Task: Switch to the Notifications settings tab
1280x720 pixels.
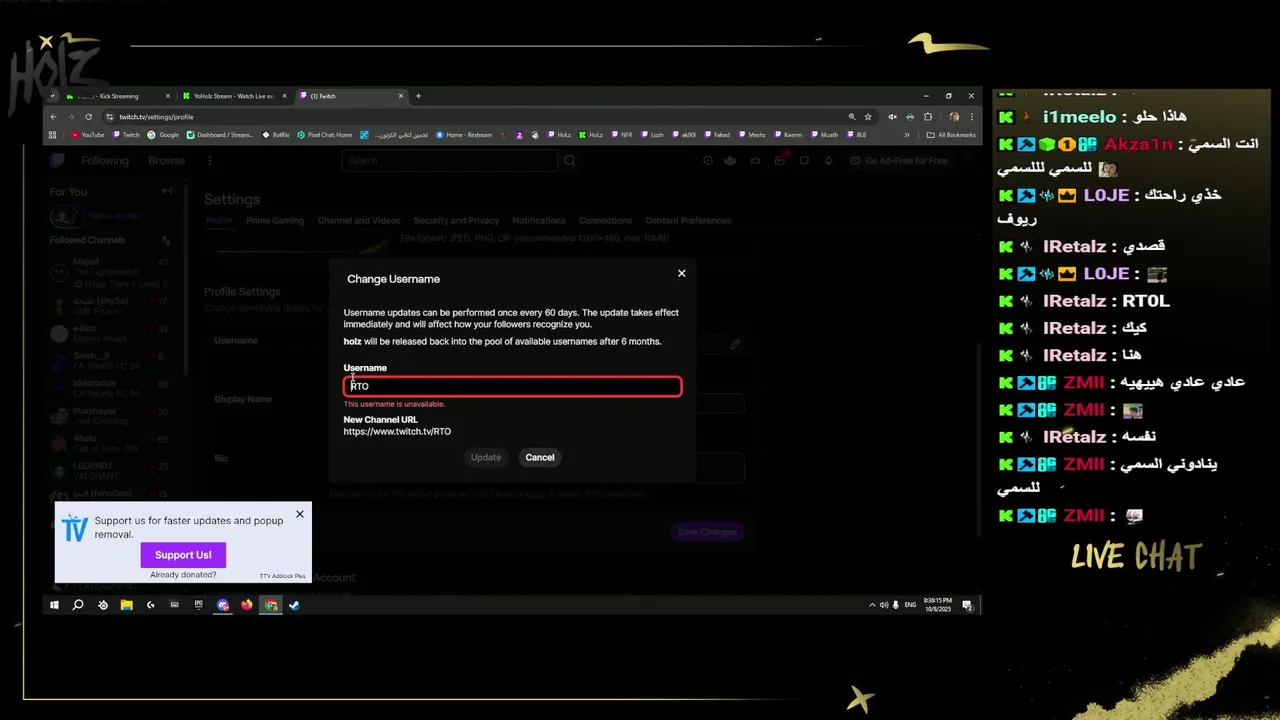Action: [x=539, y=220]
